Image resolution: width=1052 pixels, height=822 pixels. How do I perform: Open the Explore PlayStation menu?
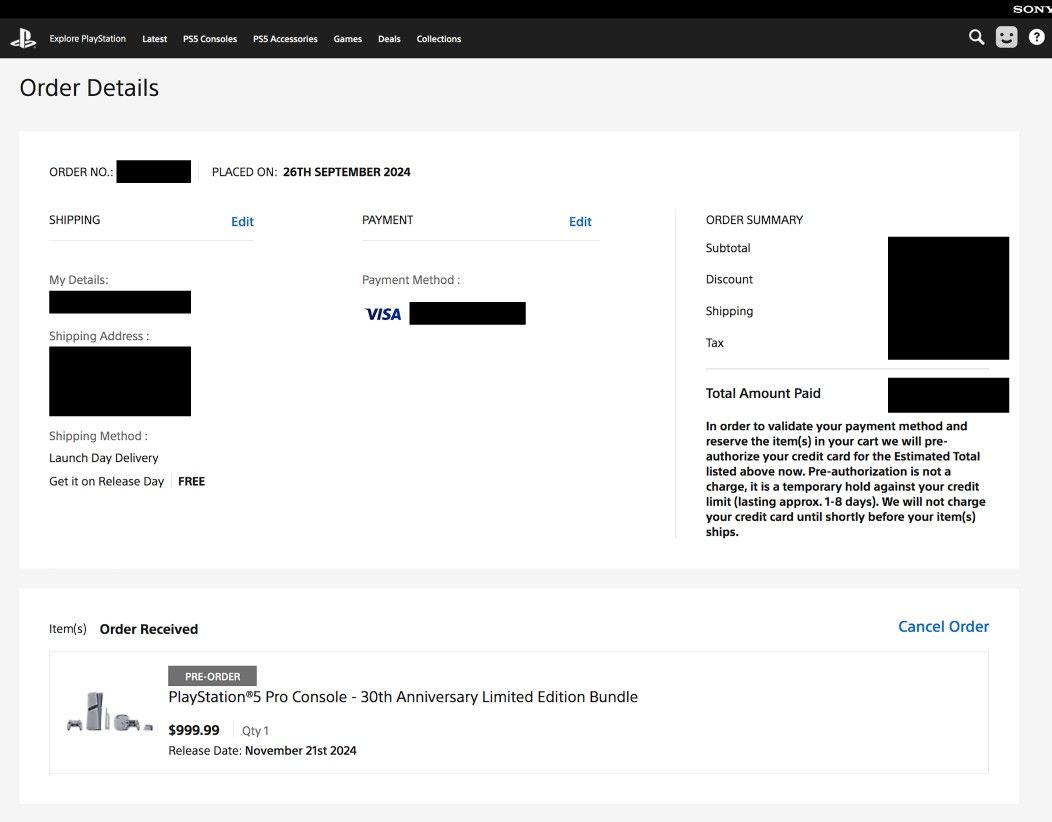point(87,39)
